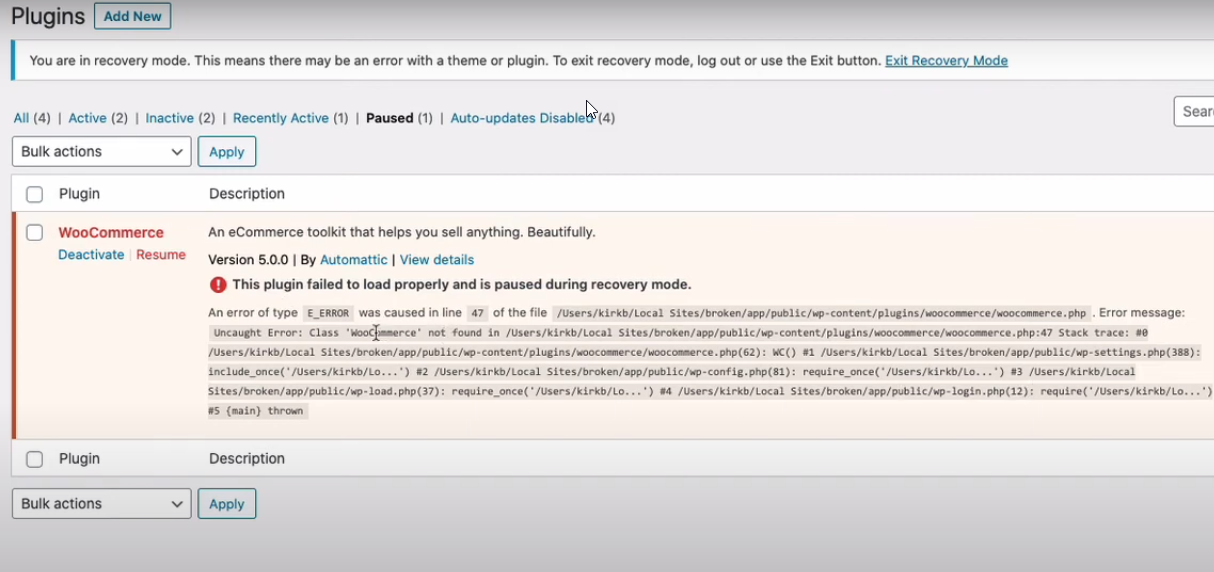Filter plugins by Active
The height and width of the screenshot is (572, 1214).
point(87,118)
